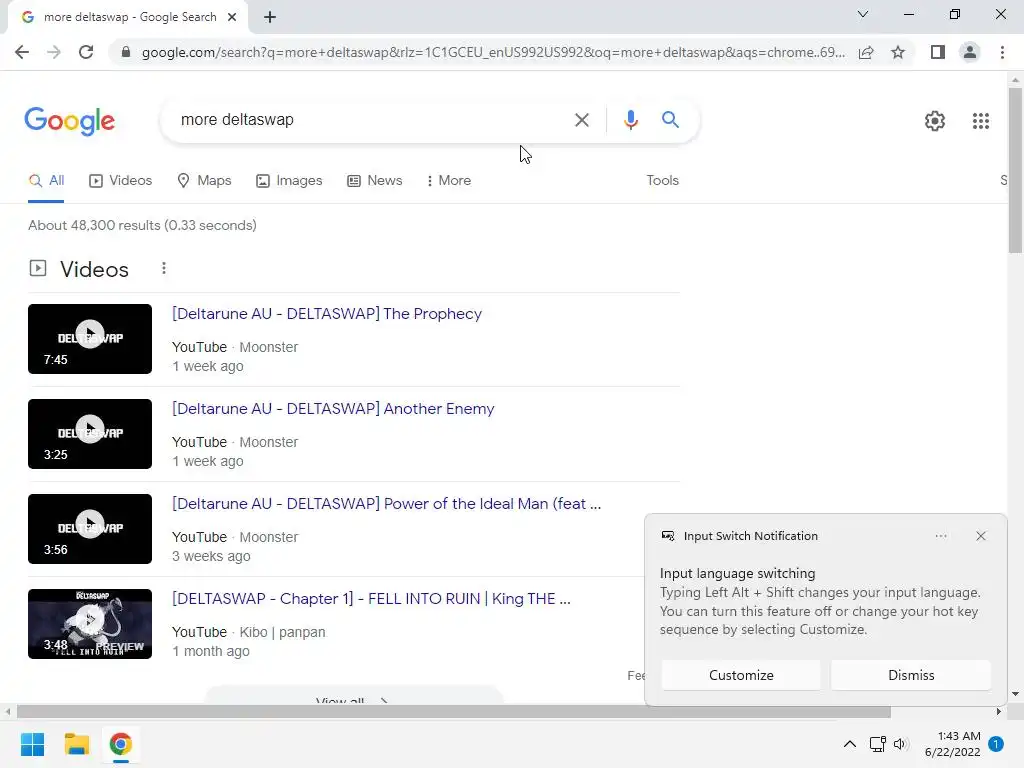Image resolution: width=1024 pixels, height=768 pixels.
Task: Open File Explorer from taskbar
Action: (x=76, y=744)
